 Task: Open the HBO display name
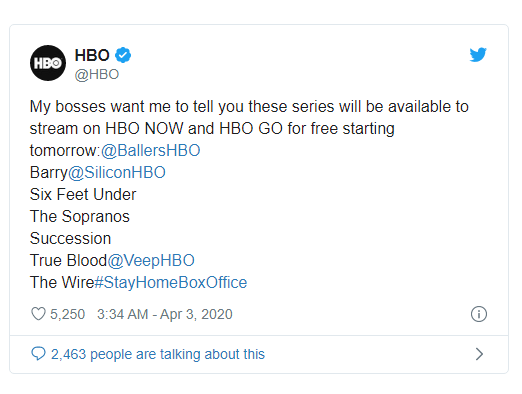coord(92,55)
